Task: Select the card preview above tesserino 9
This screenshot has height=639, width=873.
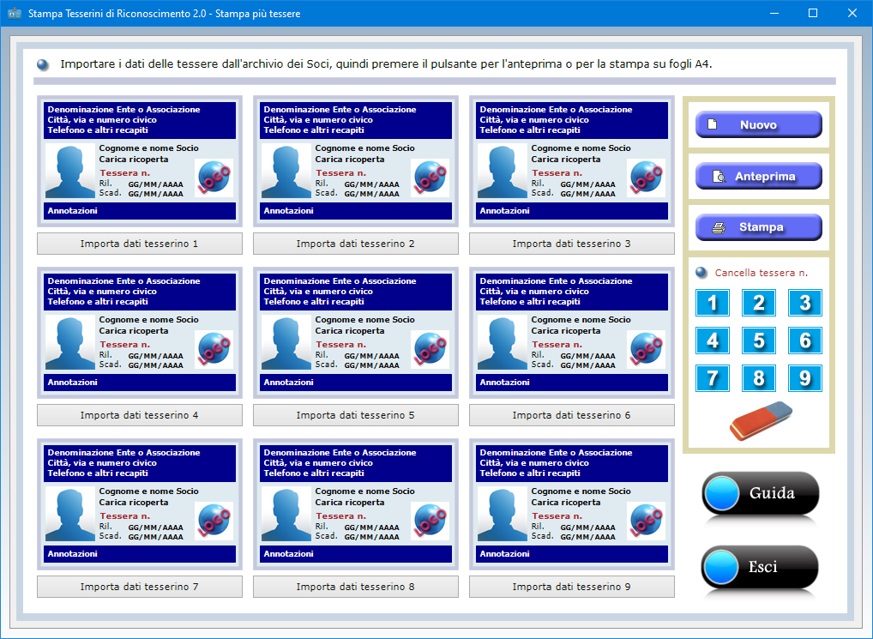Action: pos(572,504)
